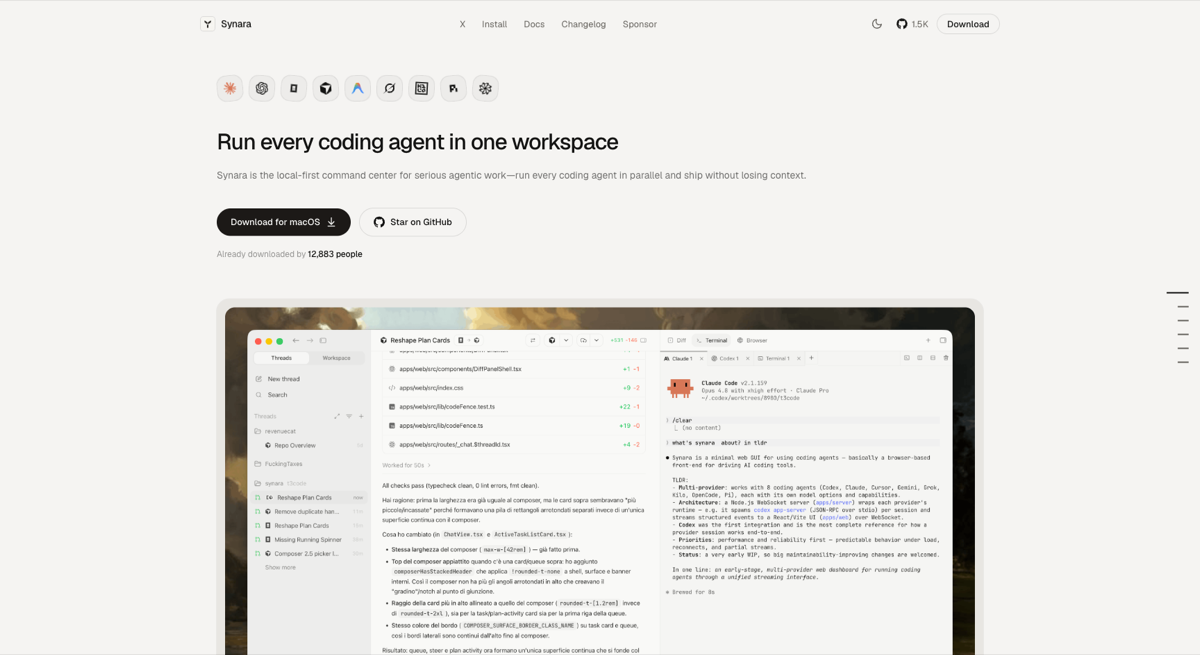This screenshot has height=655, width=1200.
Task: Switch to Diff panel tab
Action: tap(677, 340)
